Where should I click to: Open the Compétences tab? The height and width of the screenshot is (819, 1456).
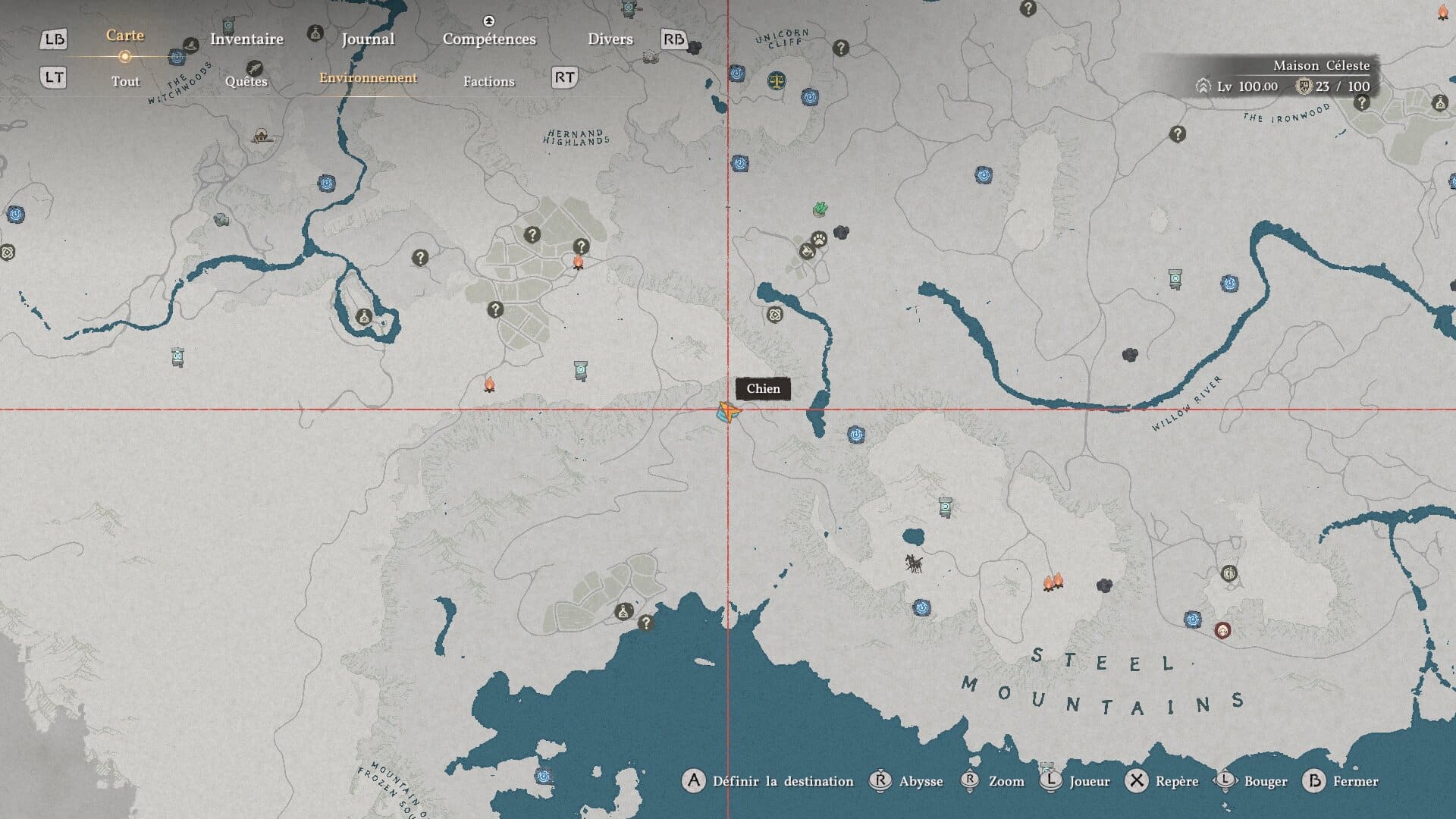(x=489, y=39)
